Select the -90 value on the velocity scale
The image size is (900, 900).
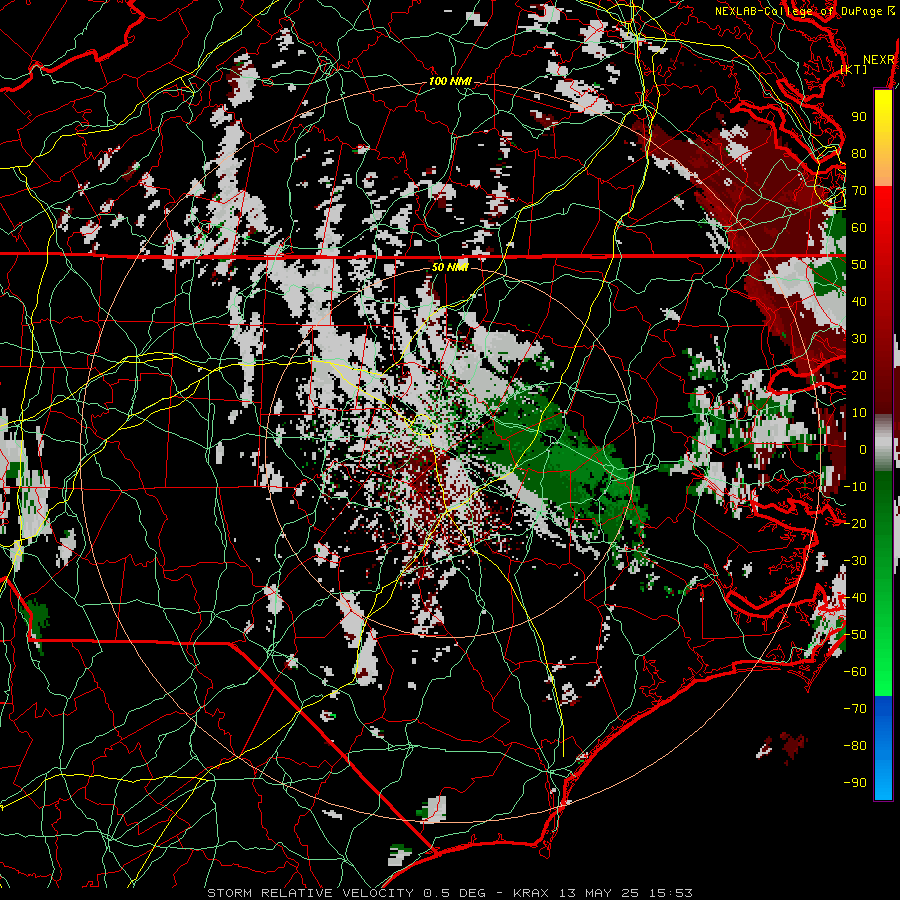tap(855, 783)
